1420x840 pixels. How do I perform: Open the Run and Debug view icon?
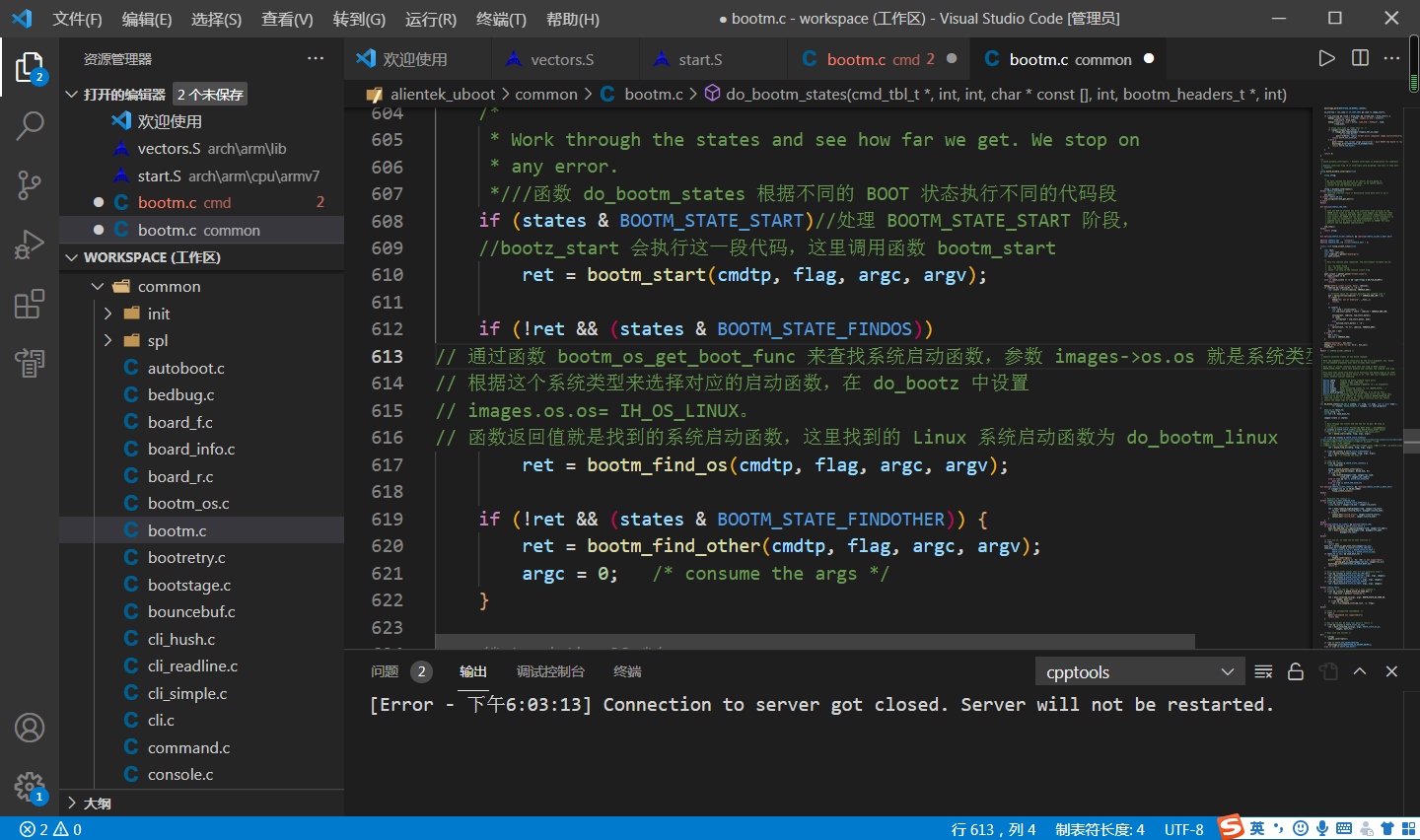[x=30, y=244]
